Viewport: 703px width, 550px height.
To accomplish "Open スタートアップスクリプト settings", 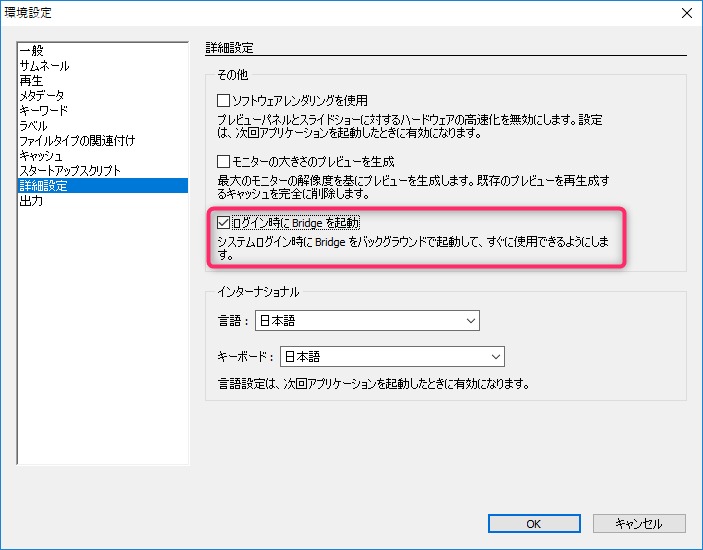I will click(x=69, y=171).
